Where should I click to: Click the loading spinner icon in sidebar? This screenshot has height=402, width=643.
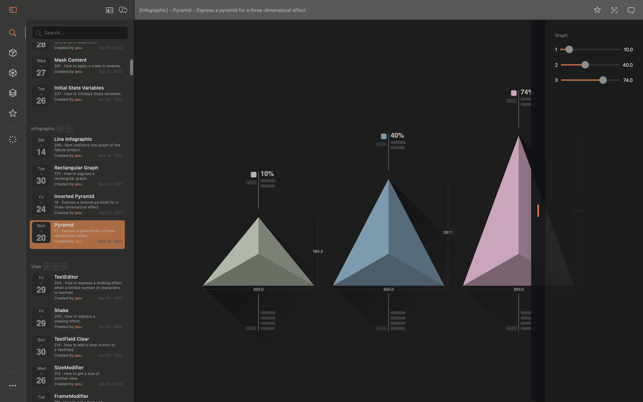click(13, 140)
